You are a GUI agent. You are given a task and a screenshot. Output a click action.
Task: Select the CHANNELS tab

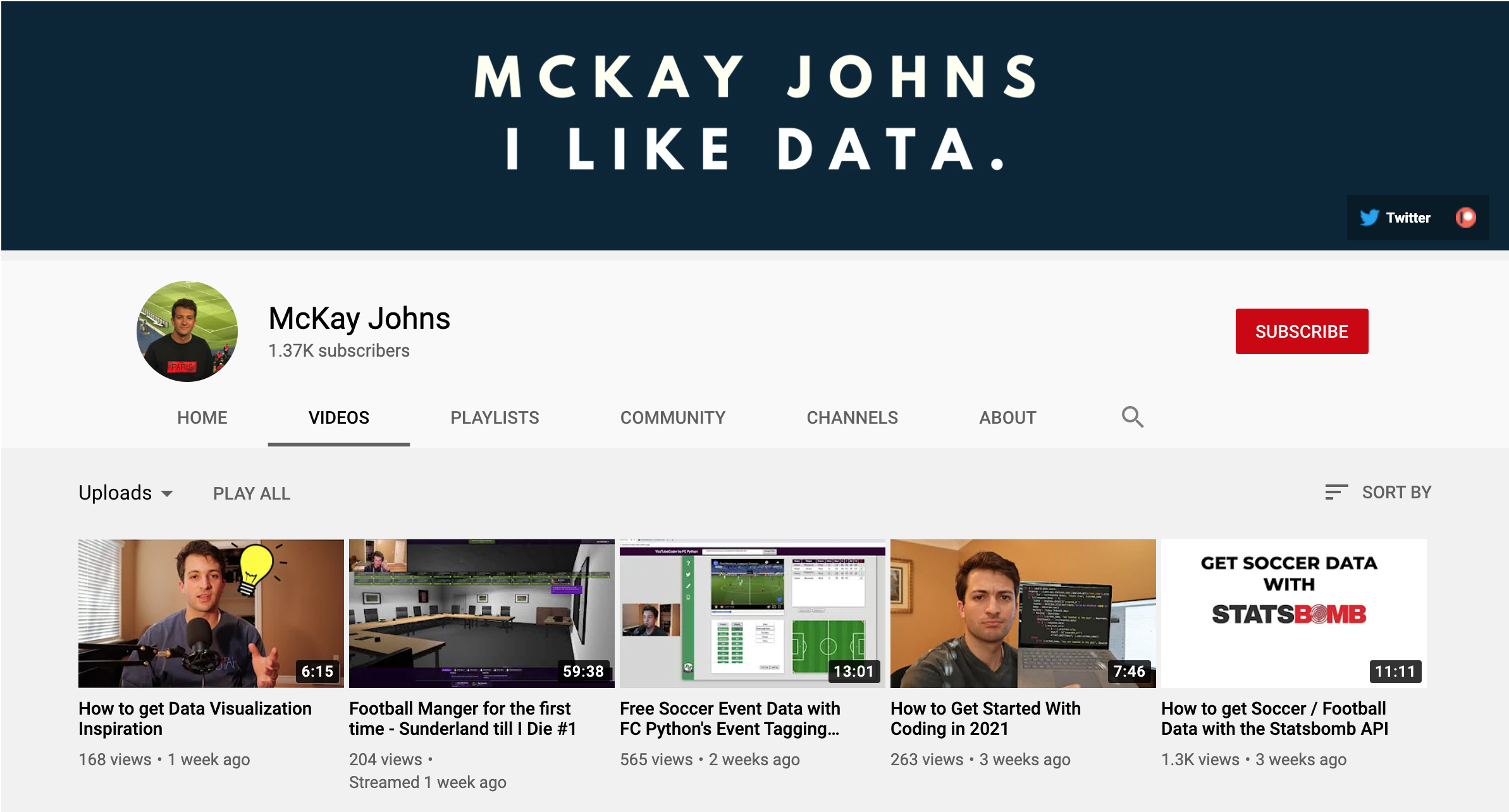pos(852,417)
